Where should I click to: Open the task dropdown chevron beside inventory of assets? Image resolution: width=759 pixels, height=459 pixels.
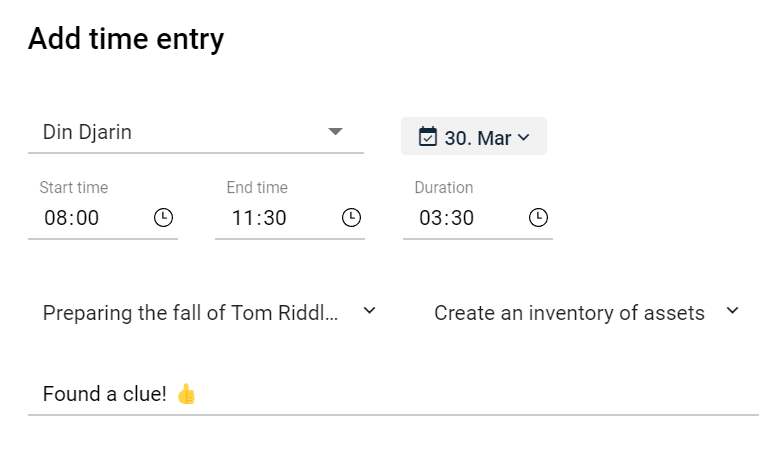[x=732, y=310]
